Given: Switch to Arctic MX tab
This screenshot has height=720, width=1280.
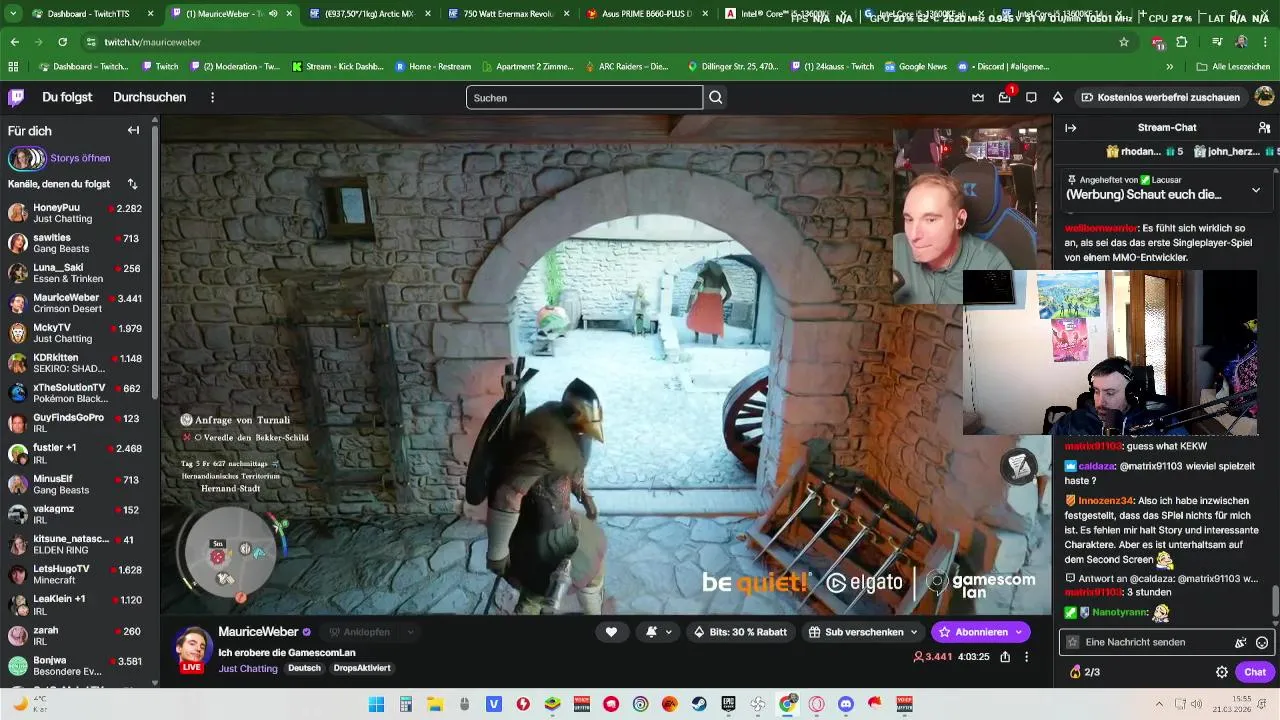Looking at the screenshot, I should point(371,14).
